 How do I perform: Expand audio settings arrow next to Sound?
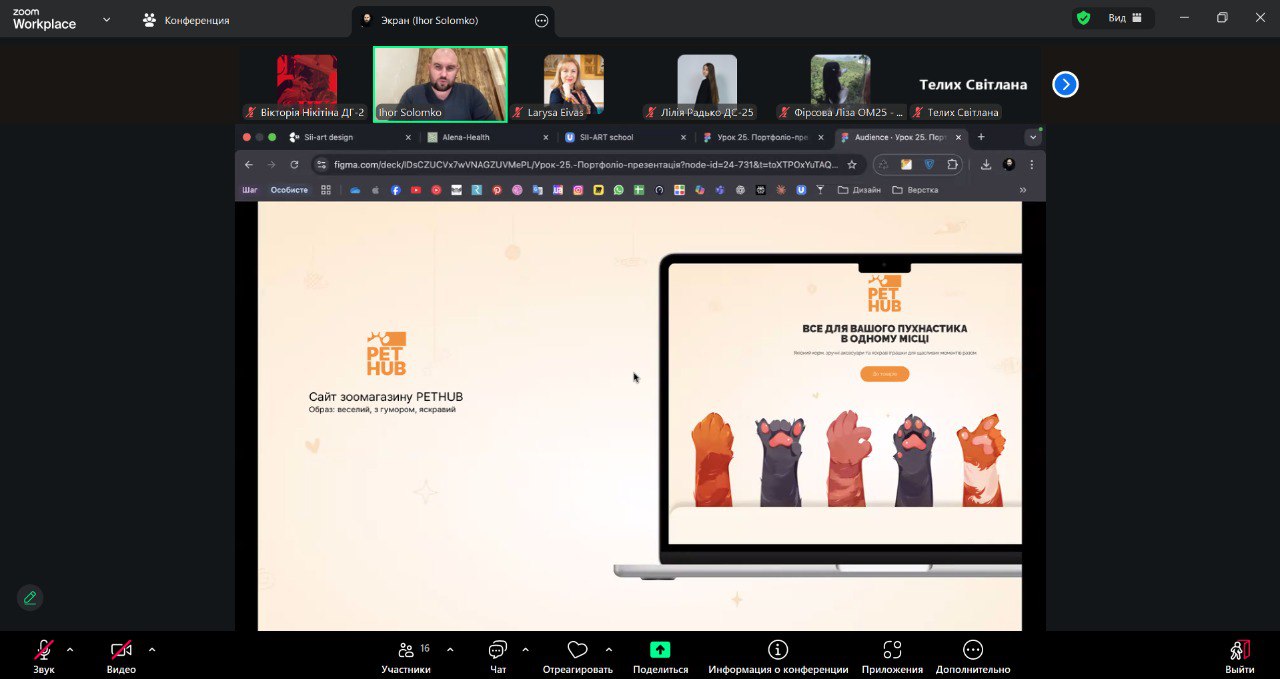tap(70, 649)
